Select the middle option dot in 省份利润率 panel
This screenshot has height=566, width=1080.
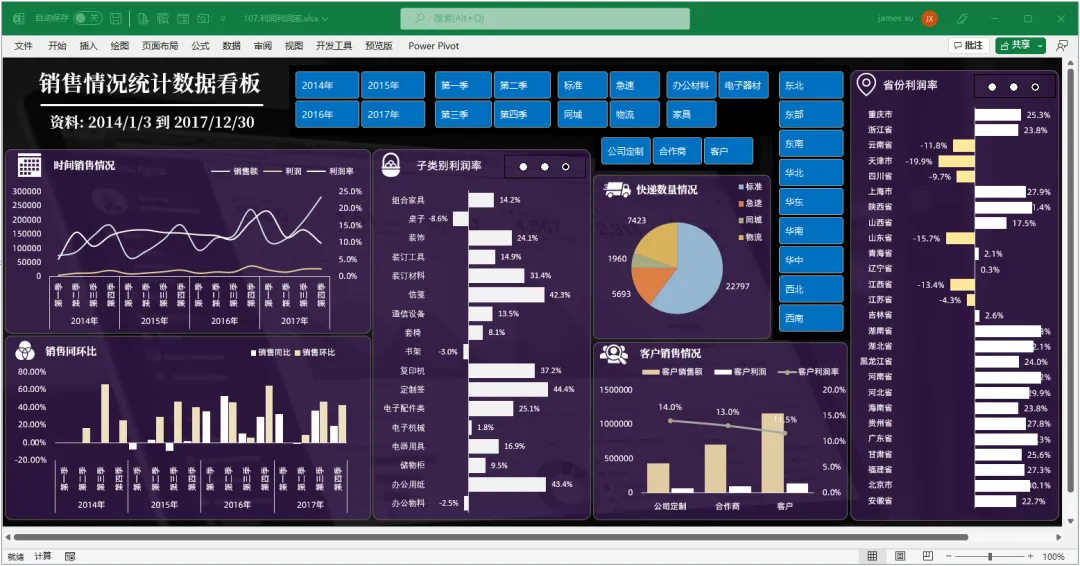click(1013, 87)
